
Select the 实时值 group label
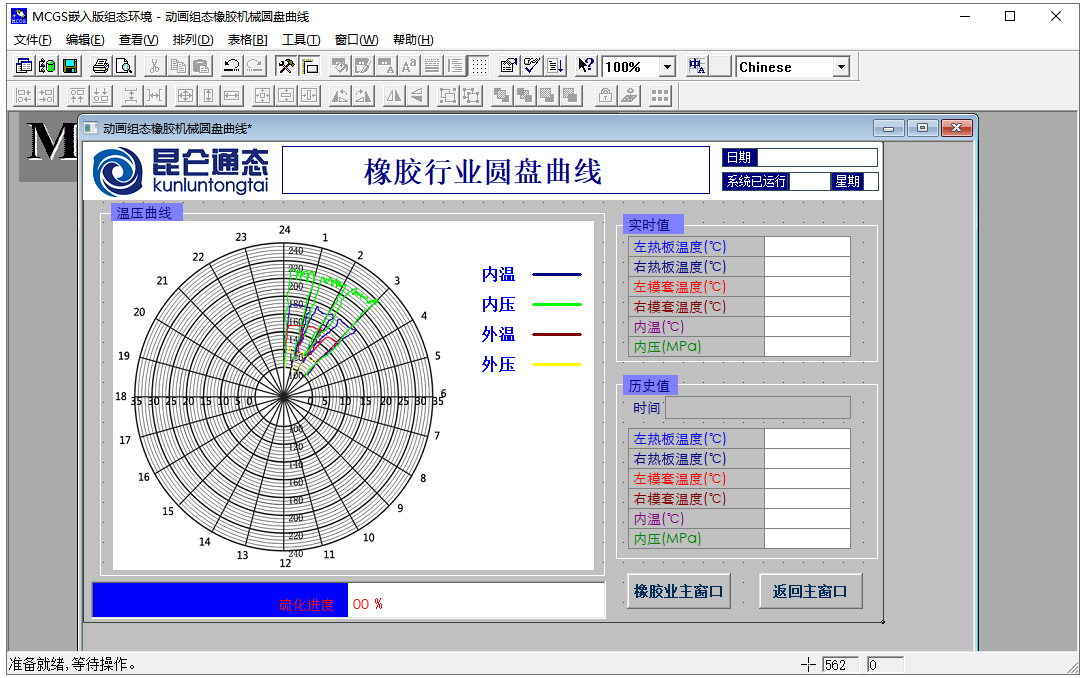(653, 224)
